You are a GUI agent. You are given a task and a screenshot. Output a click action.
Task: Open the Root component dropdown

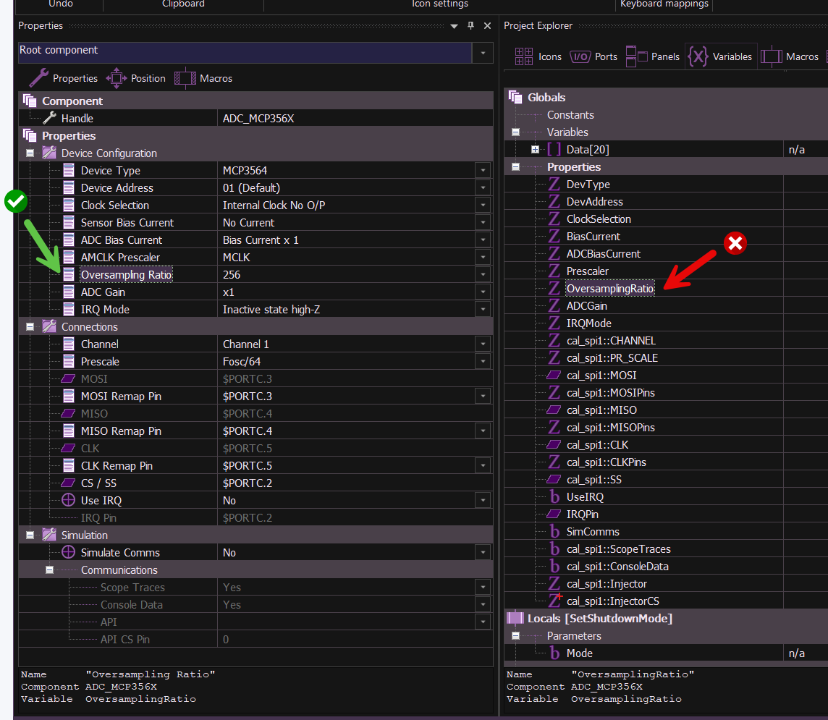click(483, 53)
